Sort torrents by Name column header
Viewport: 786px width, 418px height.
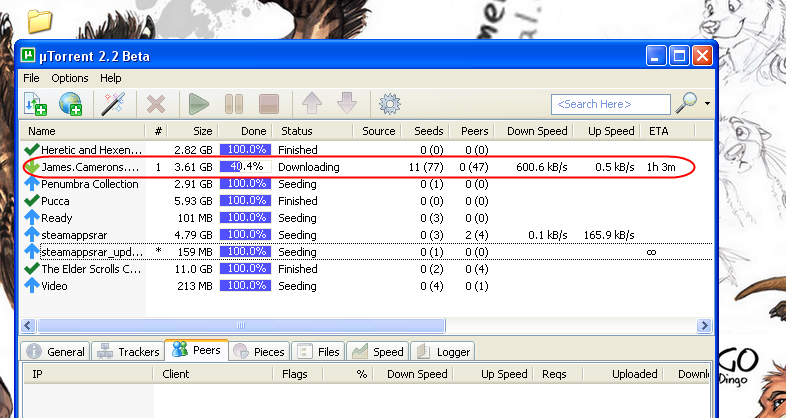(x=83, y=131)
